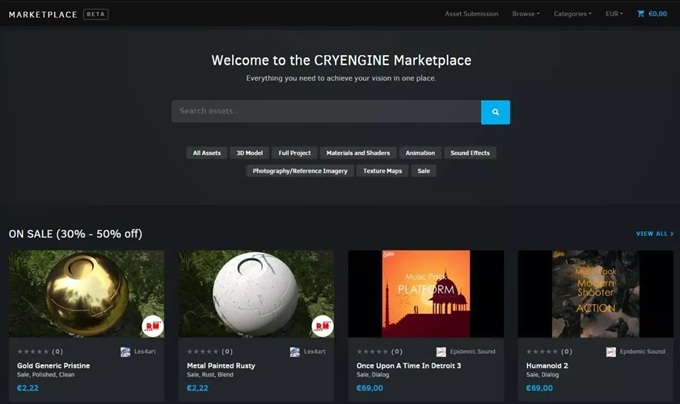
Task: Click Epidemic Sound avatar on Detroit 3 card
Action: point(441,352)
